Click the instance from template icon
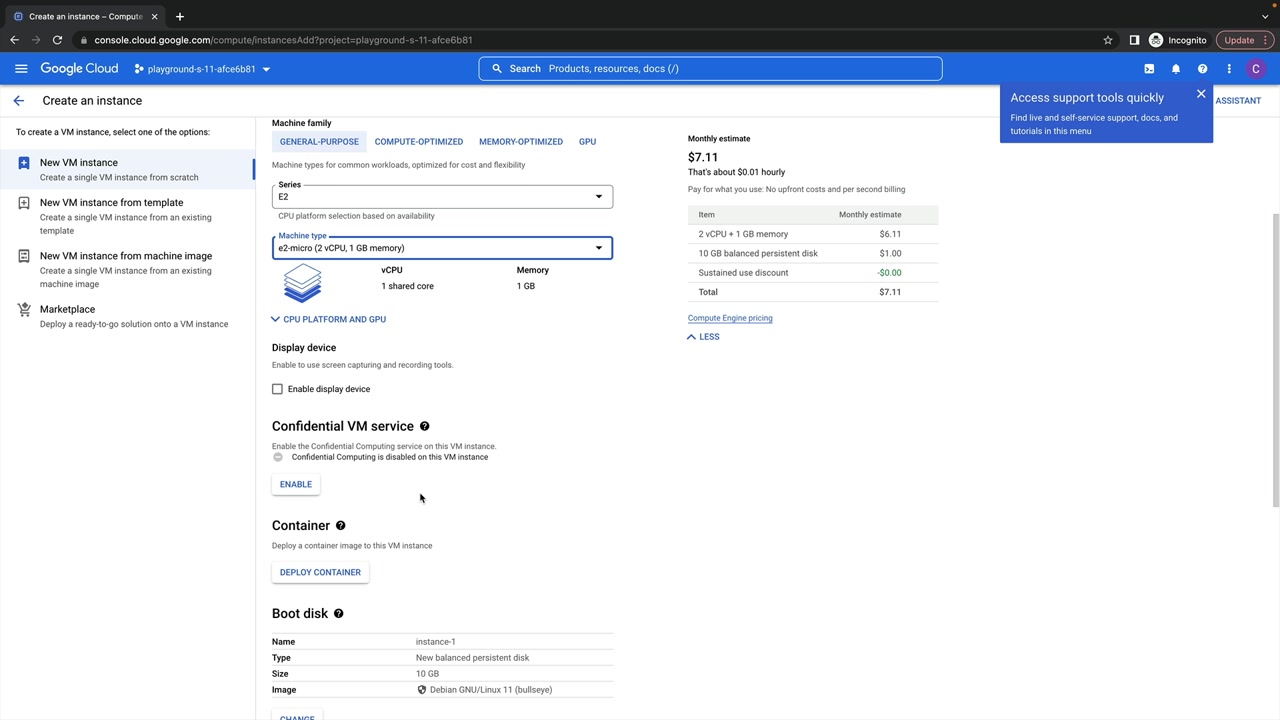Viewport: 1280px width, 720px height. [24, 203]
